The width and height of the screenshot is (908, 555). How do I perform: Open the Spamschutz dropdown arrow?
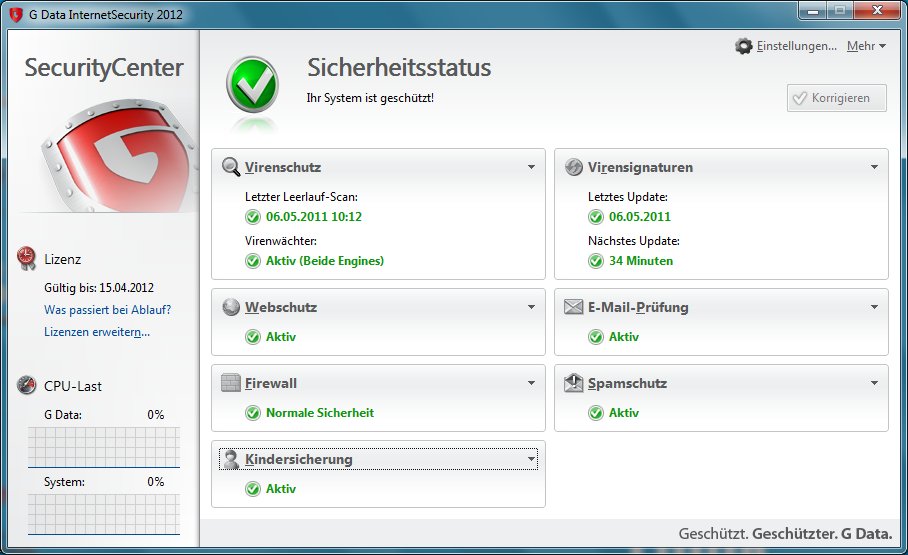click(874, 383)
